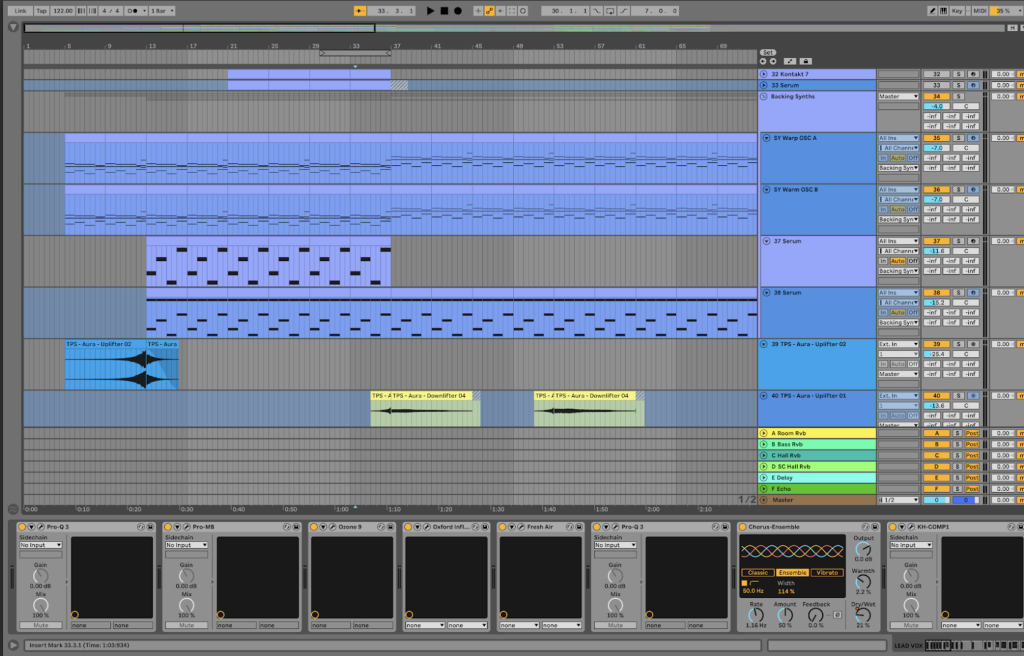This screenshot has height=656, width=1024.
Task: Solo the 37 Serum track
Action: 957,241
